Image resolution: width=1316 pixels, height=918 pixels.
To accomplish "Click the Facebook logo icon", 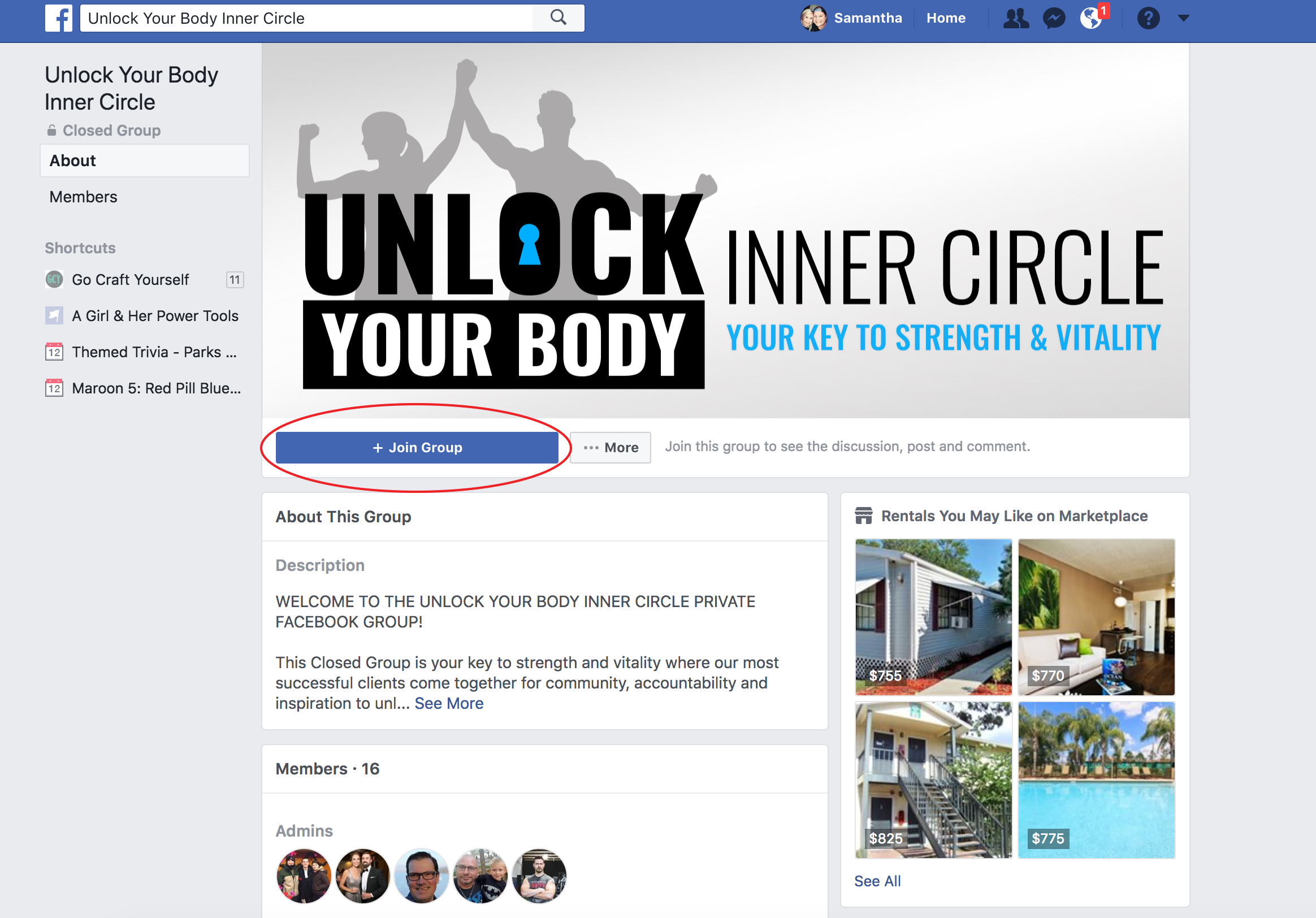I will [x=59, y=18].
